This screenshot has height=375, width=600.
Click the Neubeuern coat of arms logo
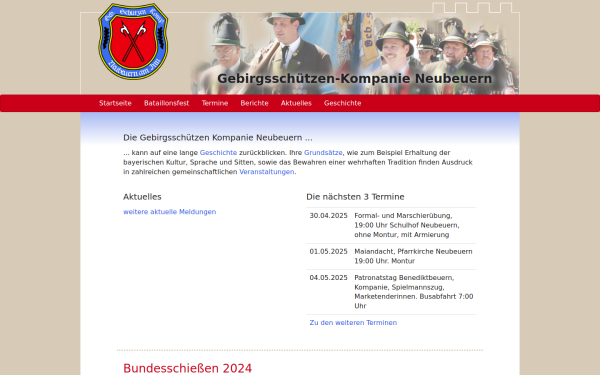[133, 41]
